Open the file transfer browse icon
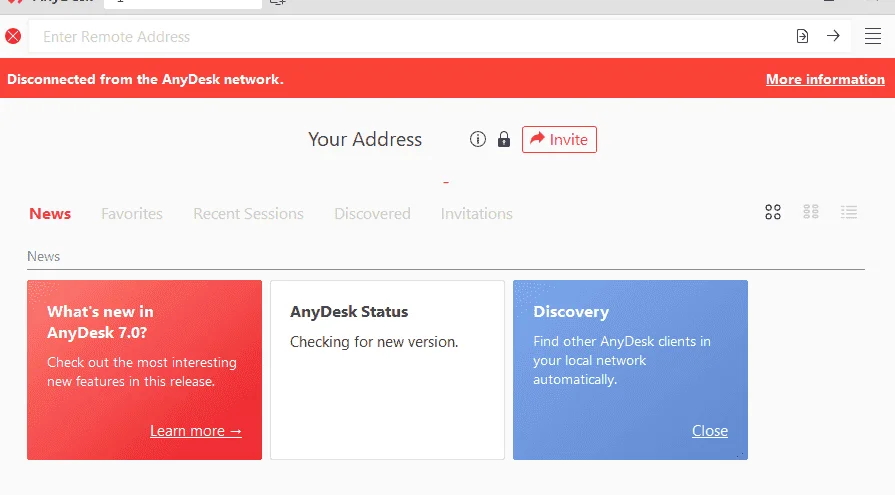Screen dimensions: 895x495 (802, 36)
